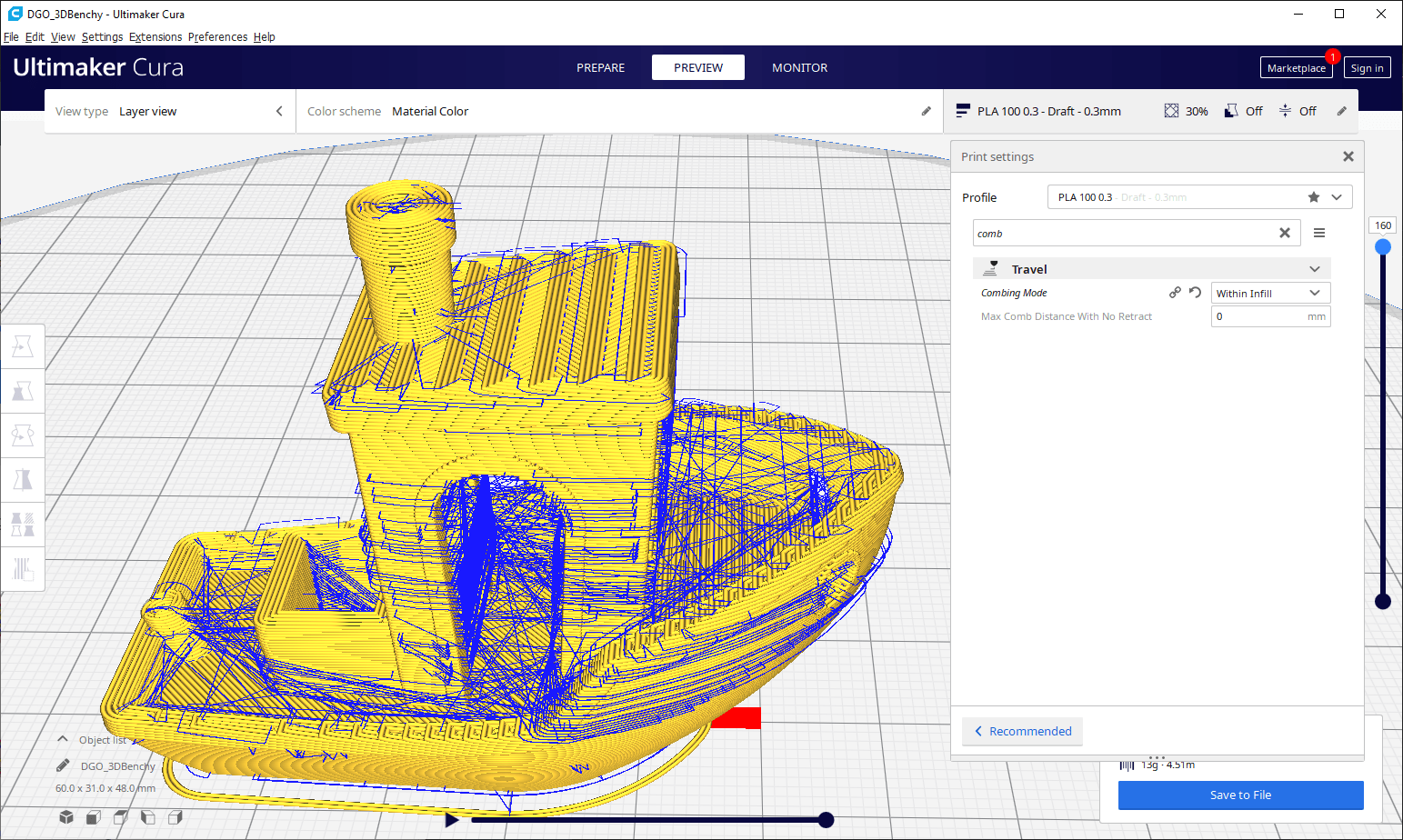This screenshot has width=1403, height=840.
Task: Select the Mirror tool in left toolbar
Action: [23, 480]
